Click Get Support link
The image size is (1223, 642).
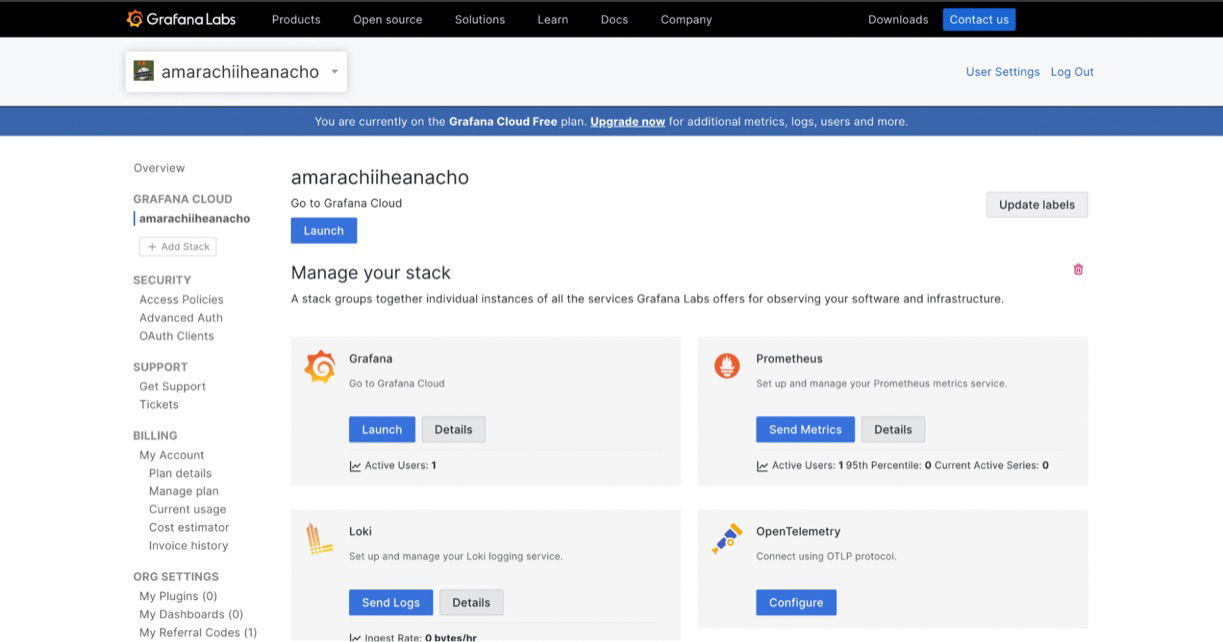(x=172, y=386)
